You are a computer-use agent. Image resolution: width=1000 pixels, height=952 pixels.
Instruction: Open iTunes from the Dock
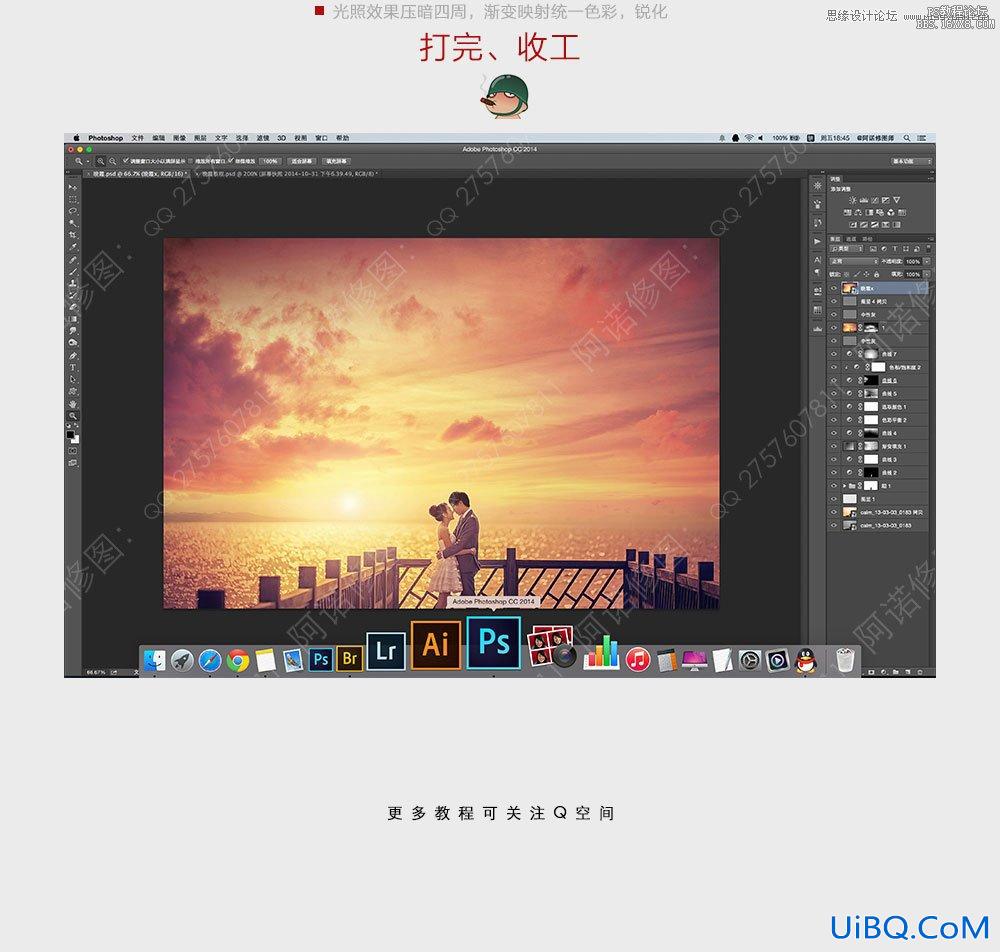(x=638, y=660)
